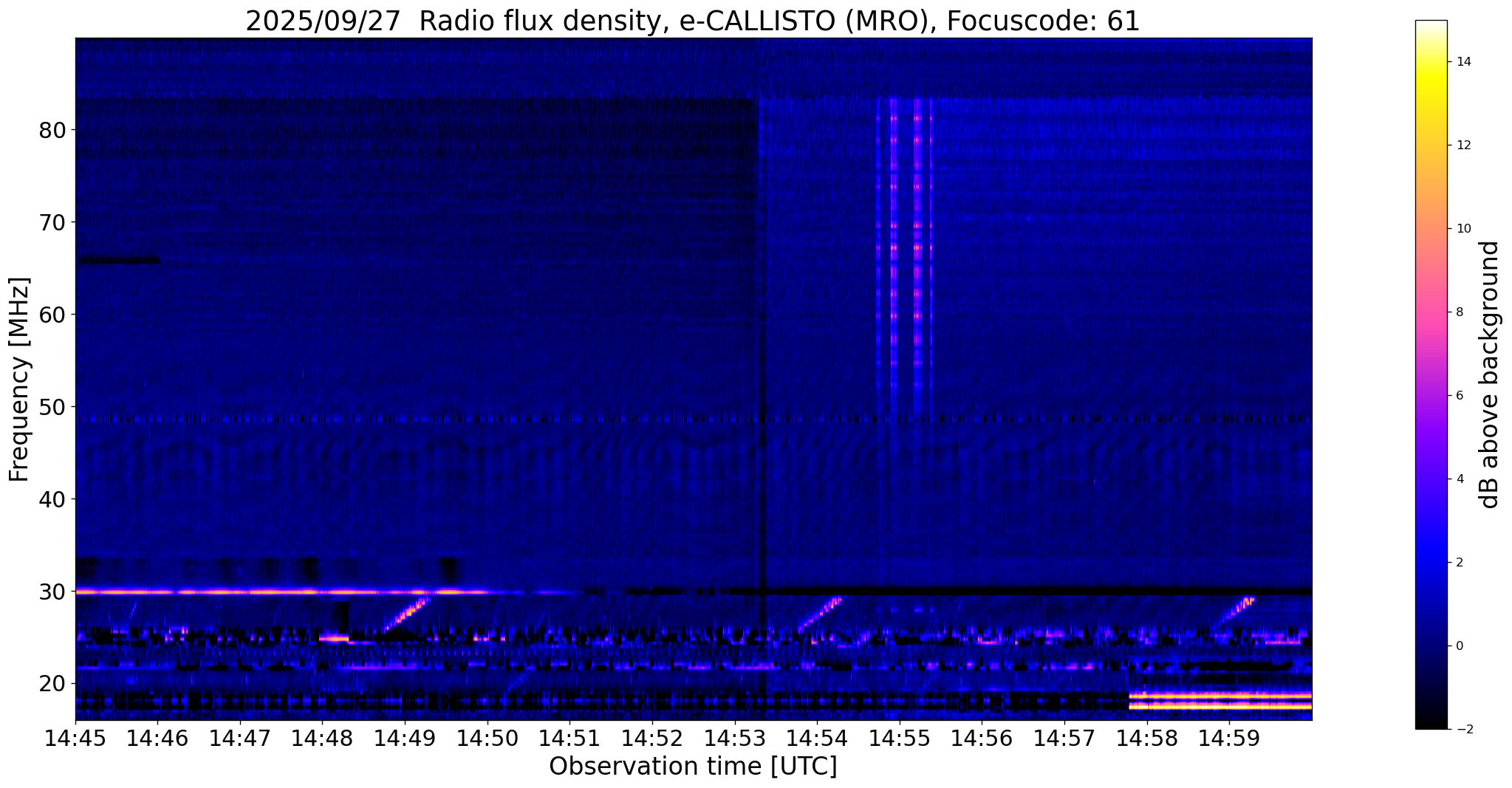Click the 14:50 time tick label

pos(488,738)
